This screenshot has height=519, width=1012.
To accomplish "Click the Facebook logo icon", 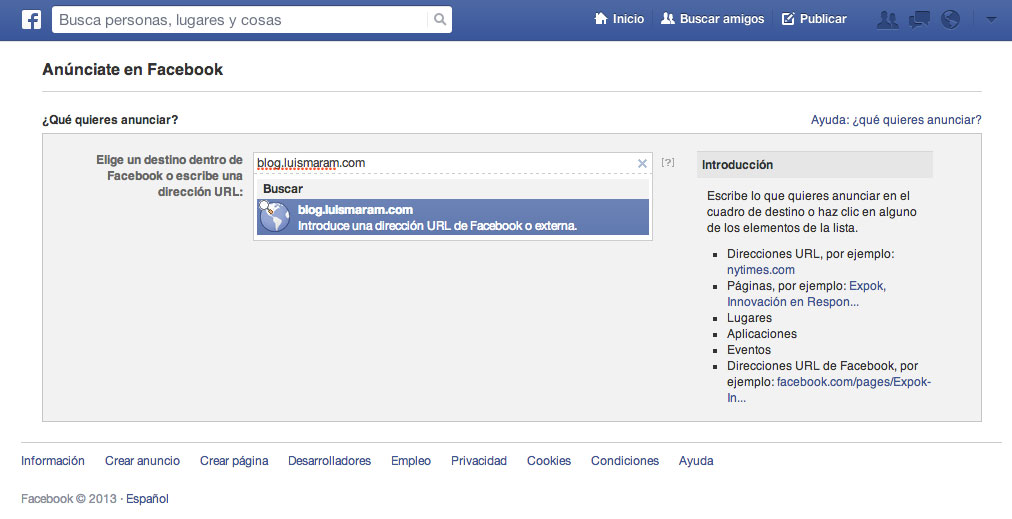I will 31,19.
